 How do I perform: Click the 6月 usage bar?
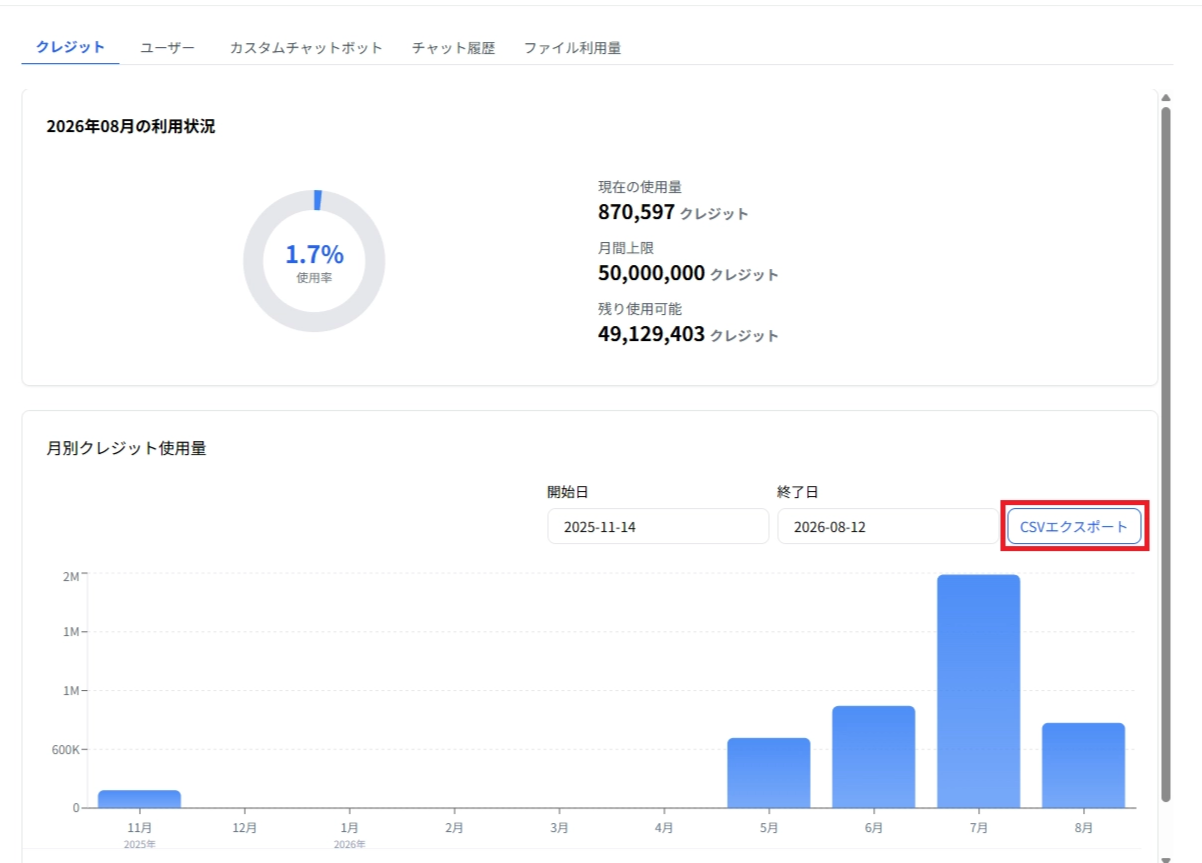(x=874, y=757)
